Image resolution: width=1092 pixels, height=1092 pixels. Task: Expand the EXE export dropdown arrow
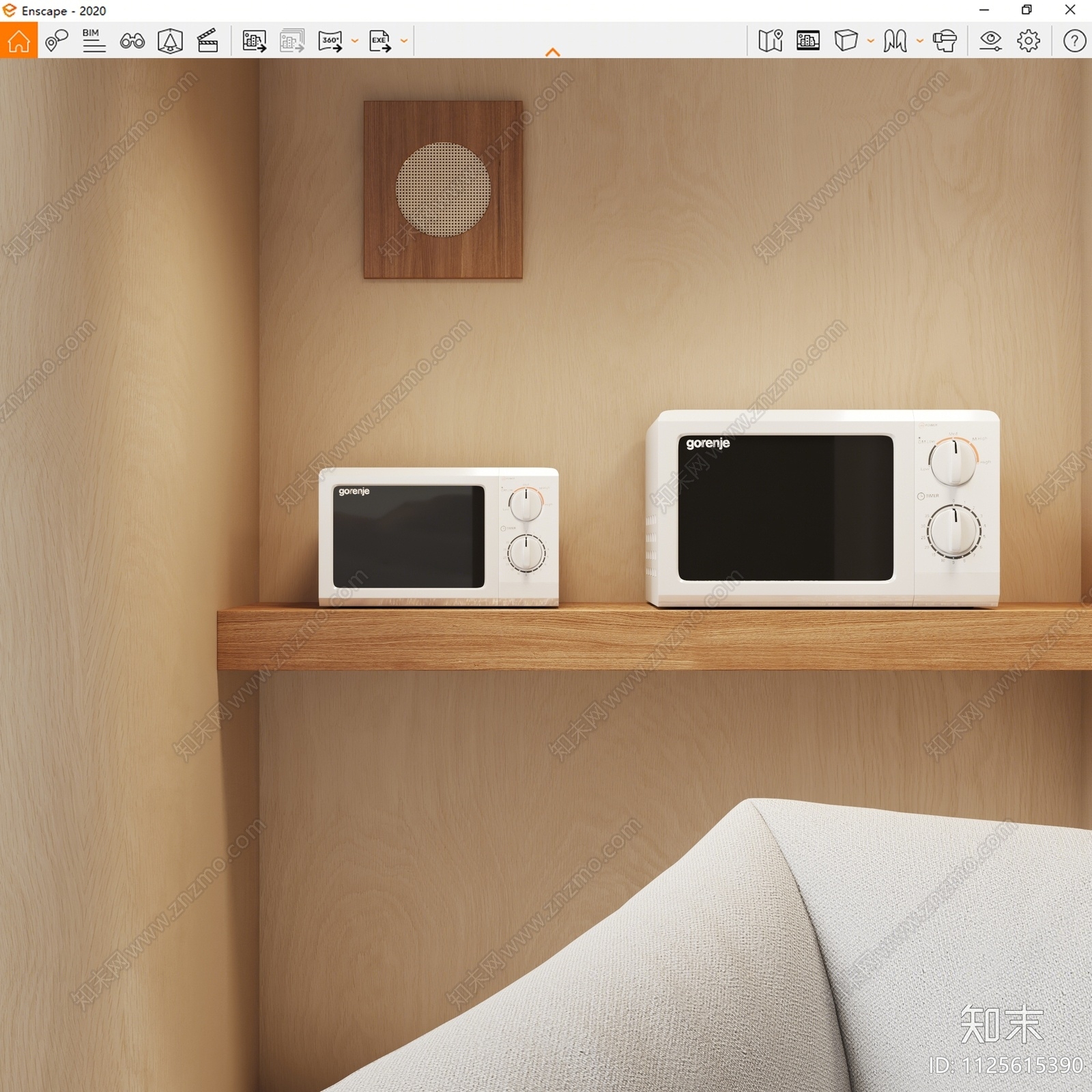404,41
